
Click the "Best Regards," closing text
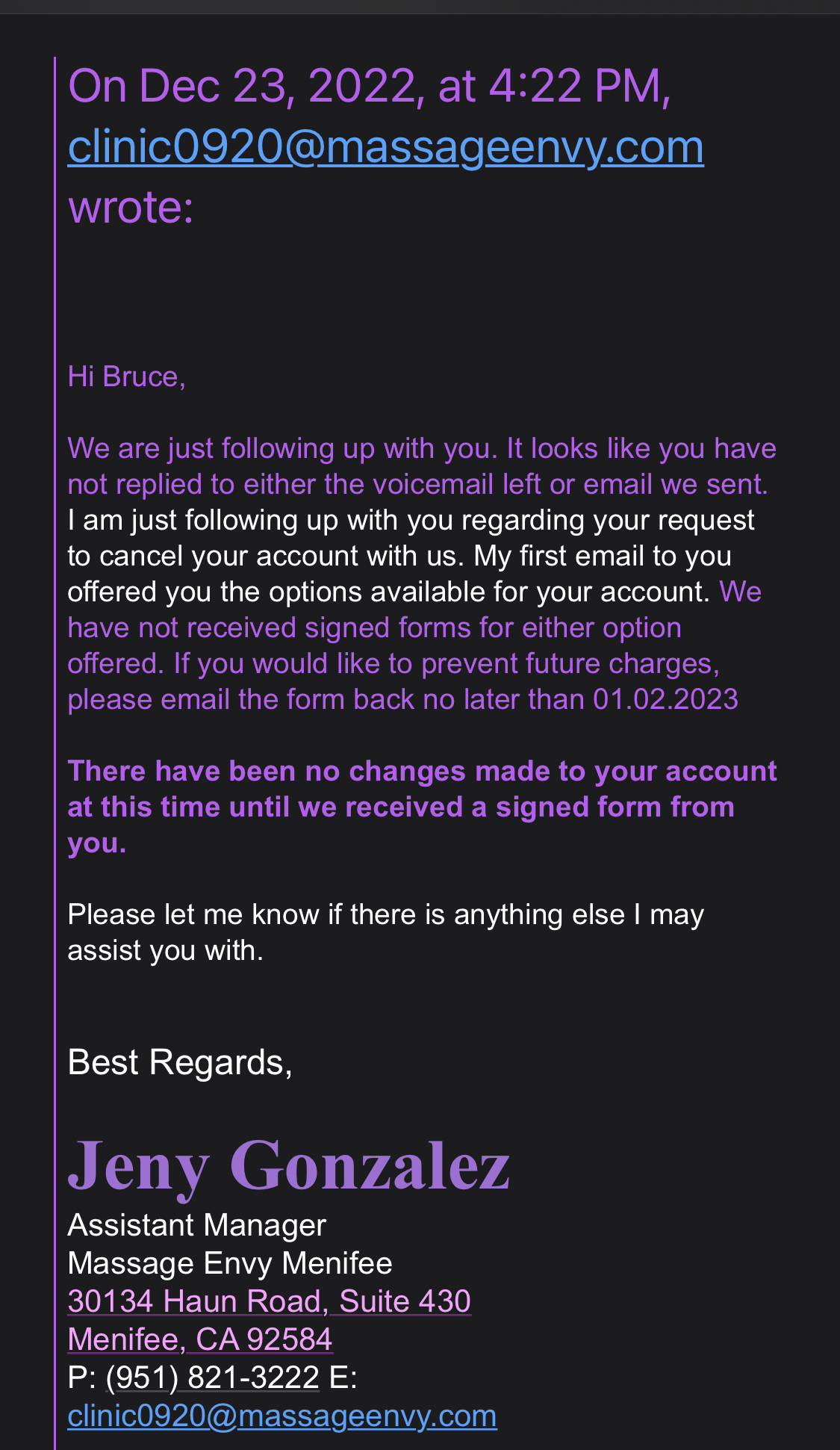click(180, 1062)
